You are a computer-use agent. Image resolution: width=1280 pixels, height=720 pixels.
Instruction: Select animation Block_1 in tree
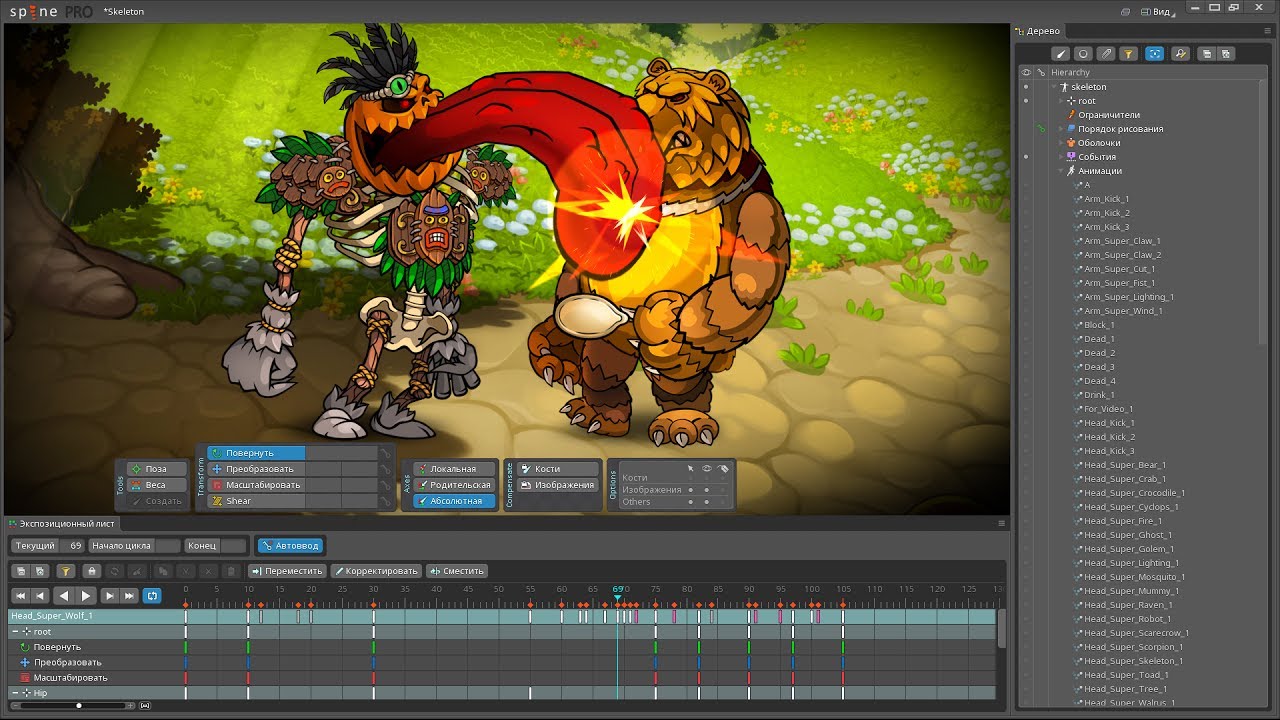pyautogui.click(x=1099, y=325)
